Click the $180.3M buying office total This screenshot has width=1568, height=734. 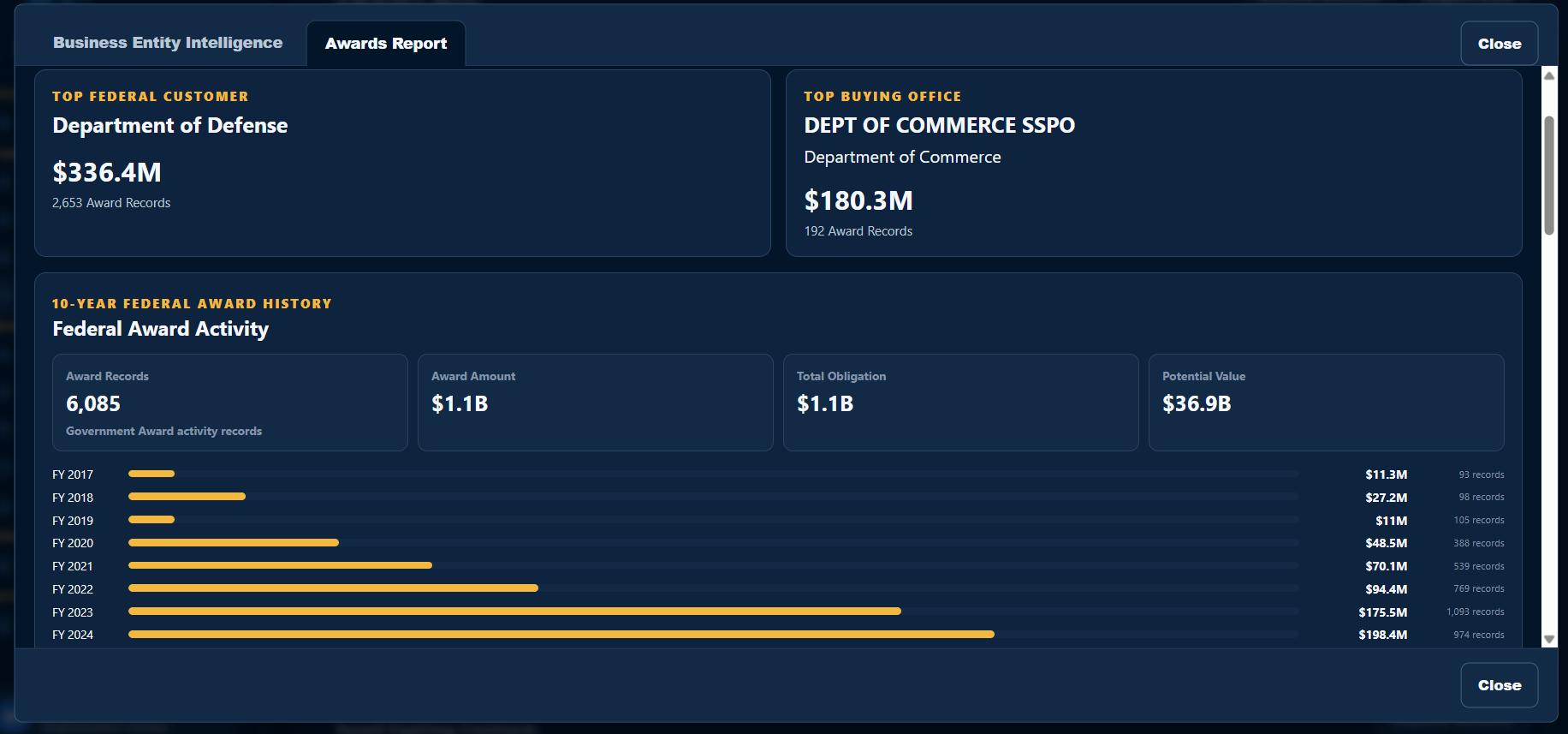(858, 200)
